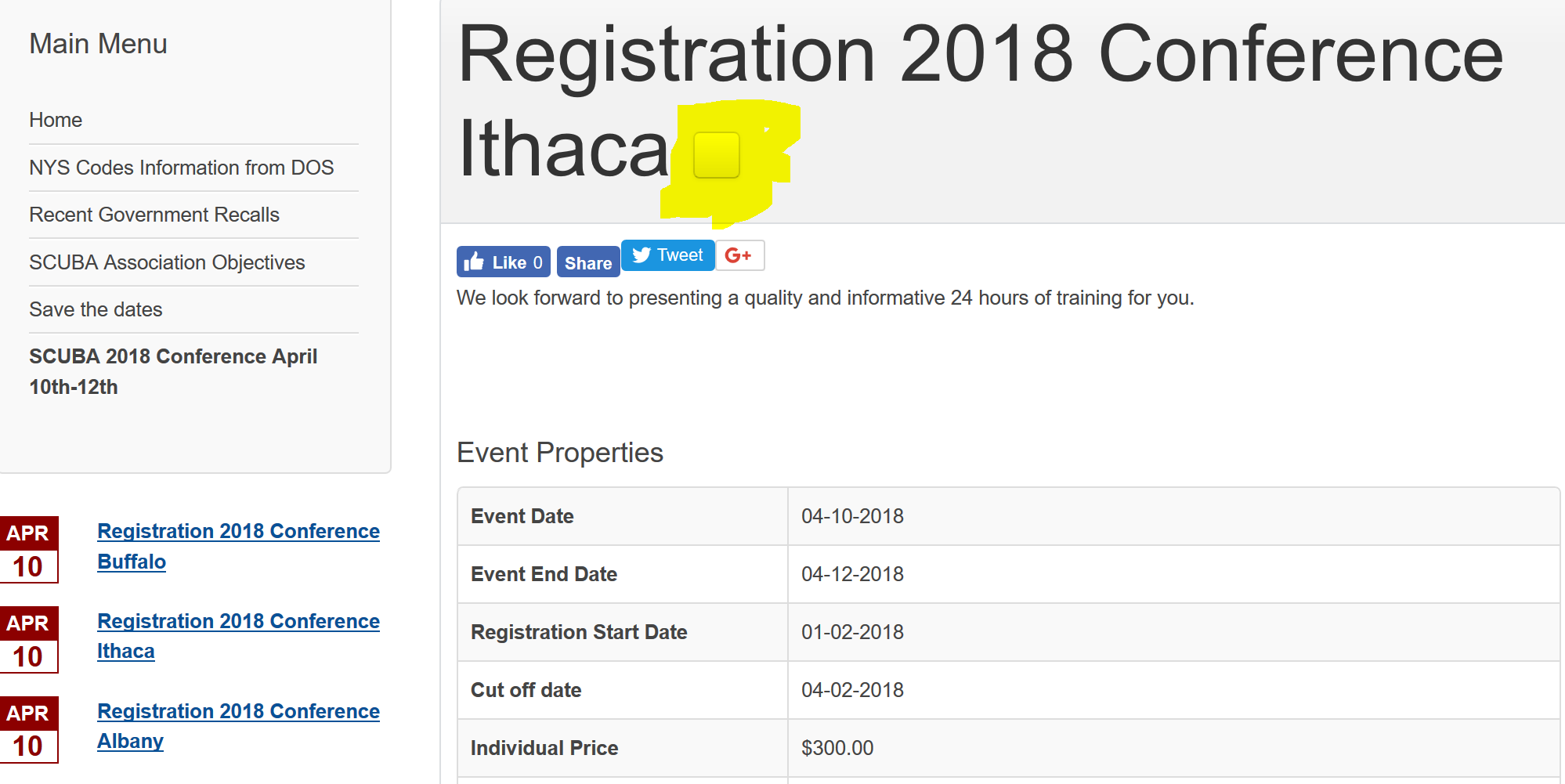Open the Home menu item
The height and width of the screenshot is (784, 1565).
point(56,120)
